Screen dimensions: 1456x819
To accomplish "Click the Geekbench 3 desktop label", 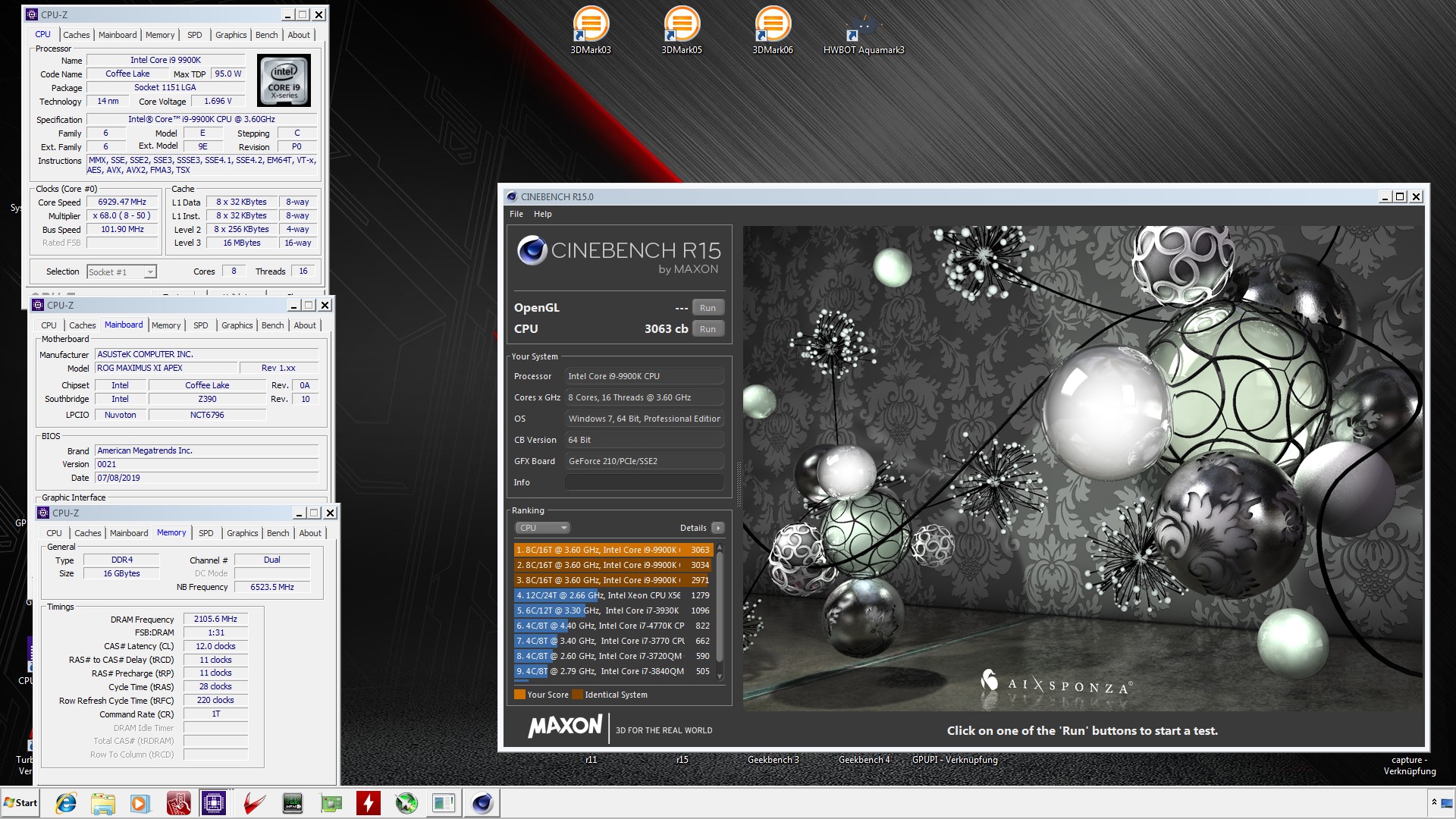I will pyautogui.click(x=773, y=760).
